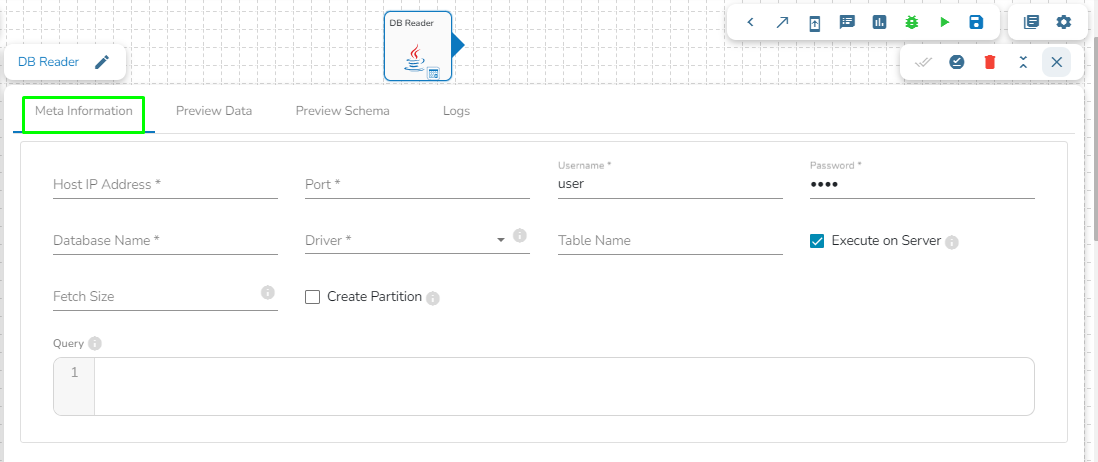Click the Host IP Address field

pos(165,185)
